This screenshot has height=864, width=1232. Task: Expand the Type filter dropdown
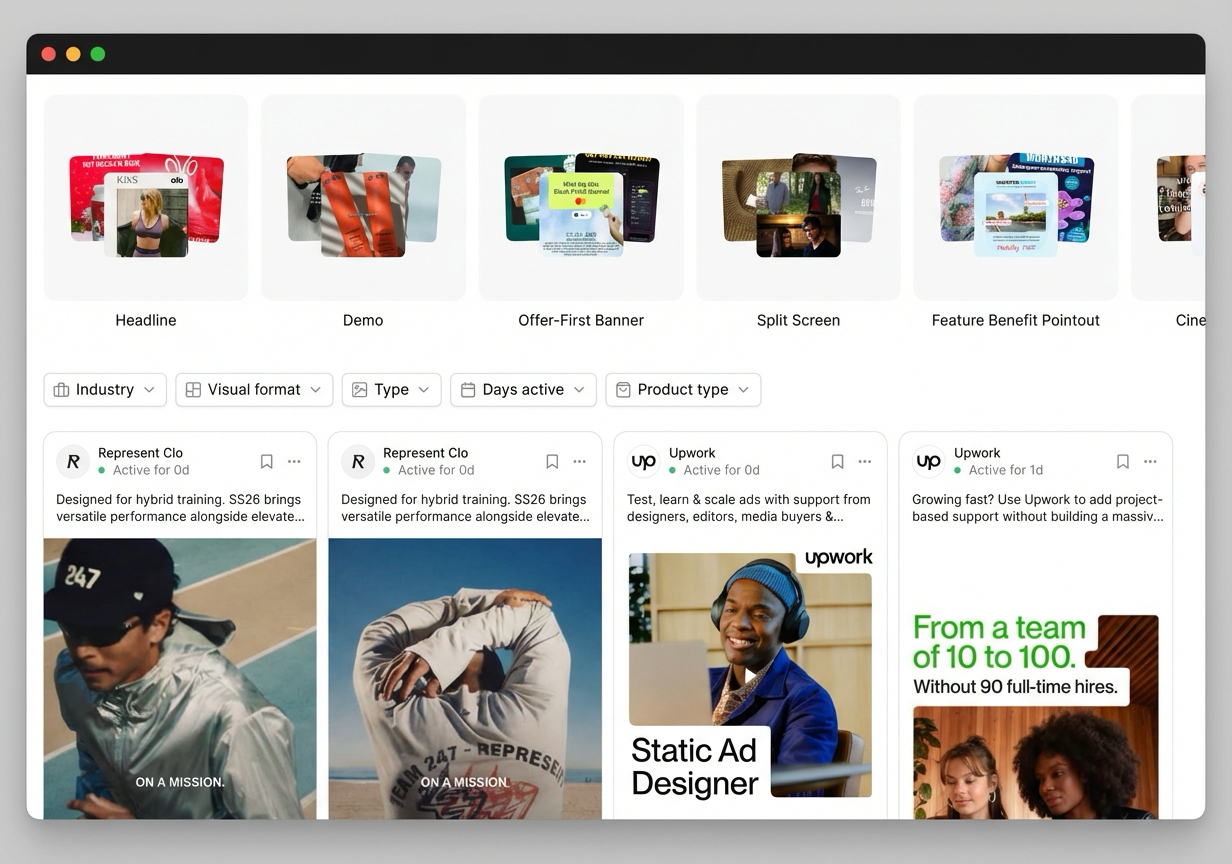391,390
